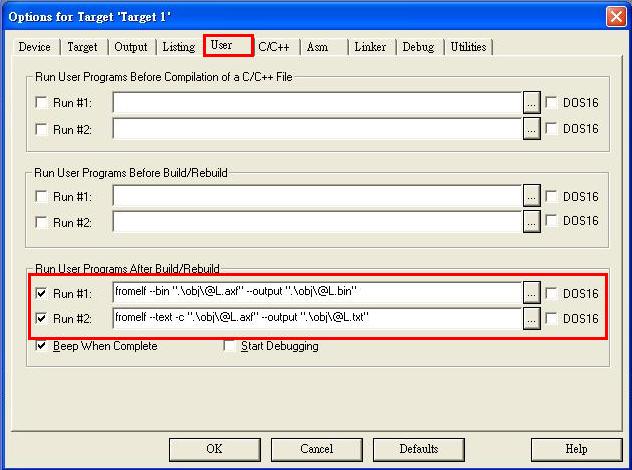Switch to the Device tab
Viewport: 632px width, 470px height.
point(35,47)
